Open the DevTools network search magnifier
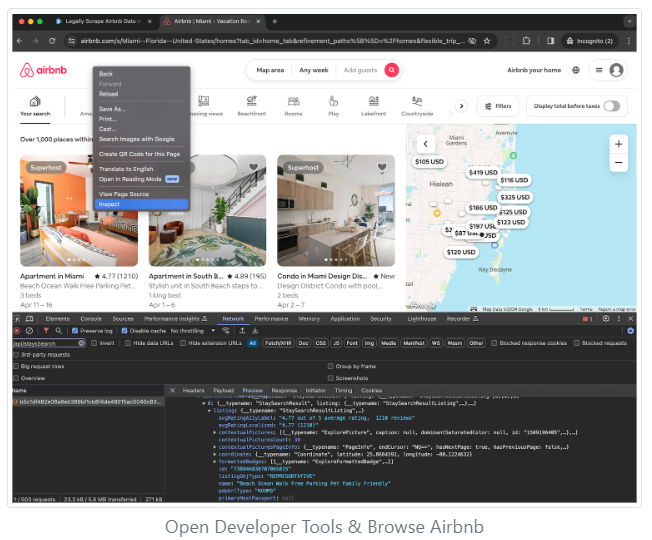This screenshot has width=652, height=540. [59, 331]
